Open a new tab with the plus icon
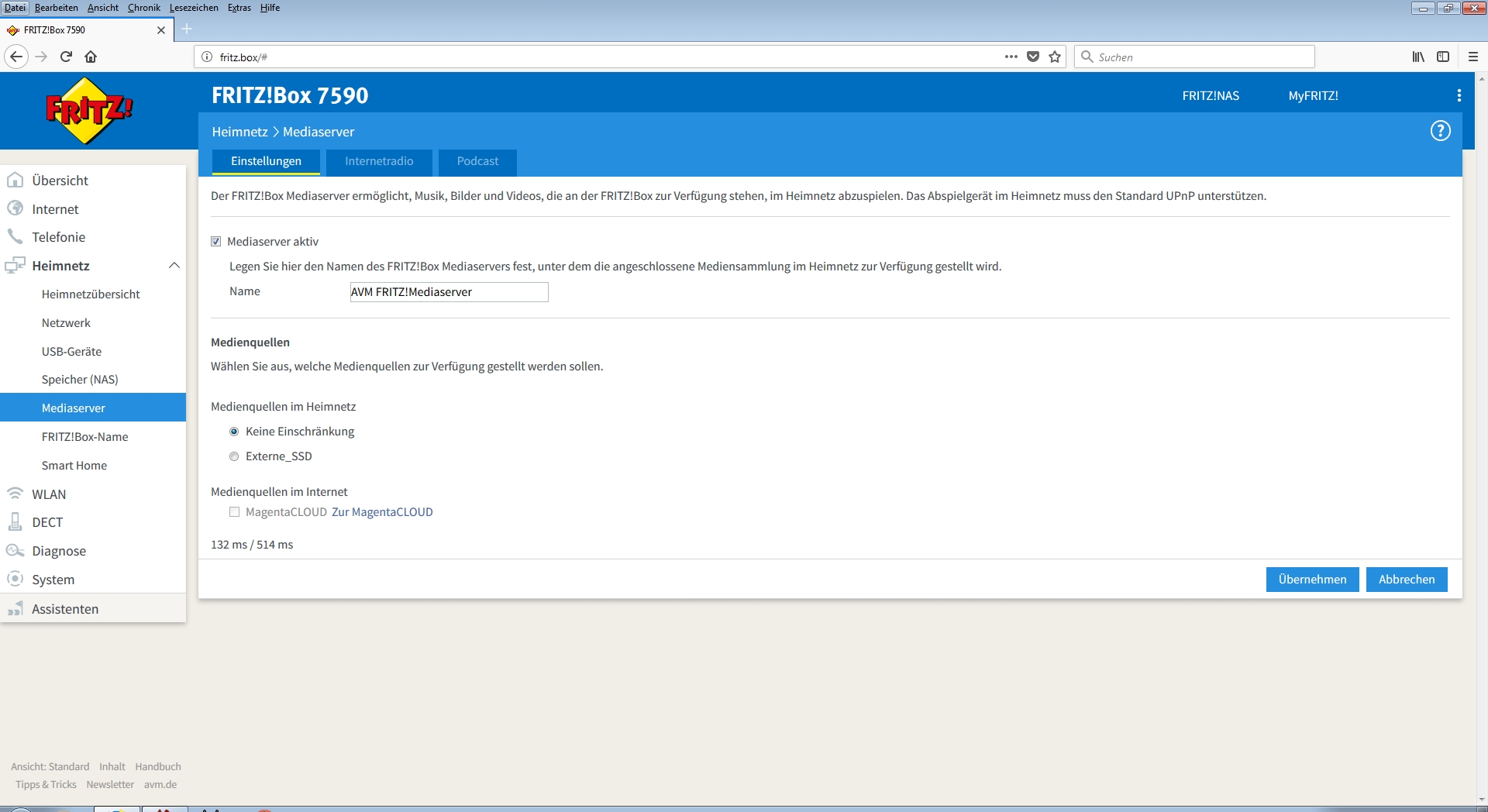The width and height of the screenshot is (1488, 812). point(187,29)
